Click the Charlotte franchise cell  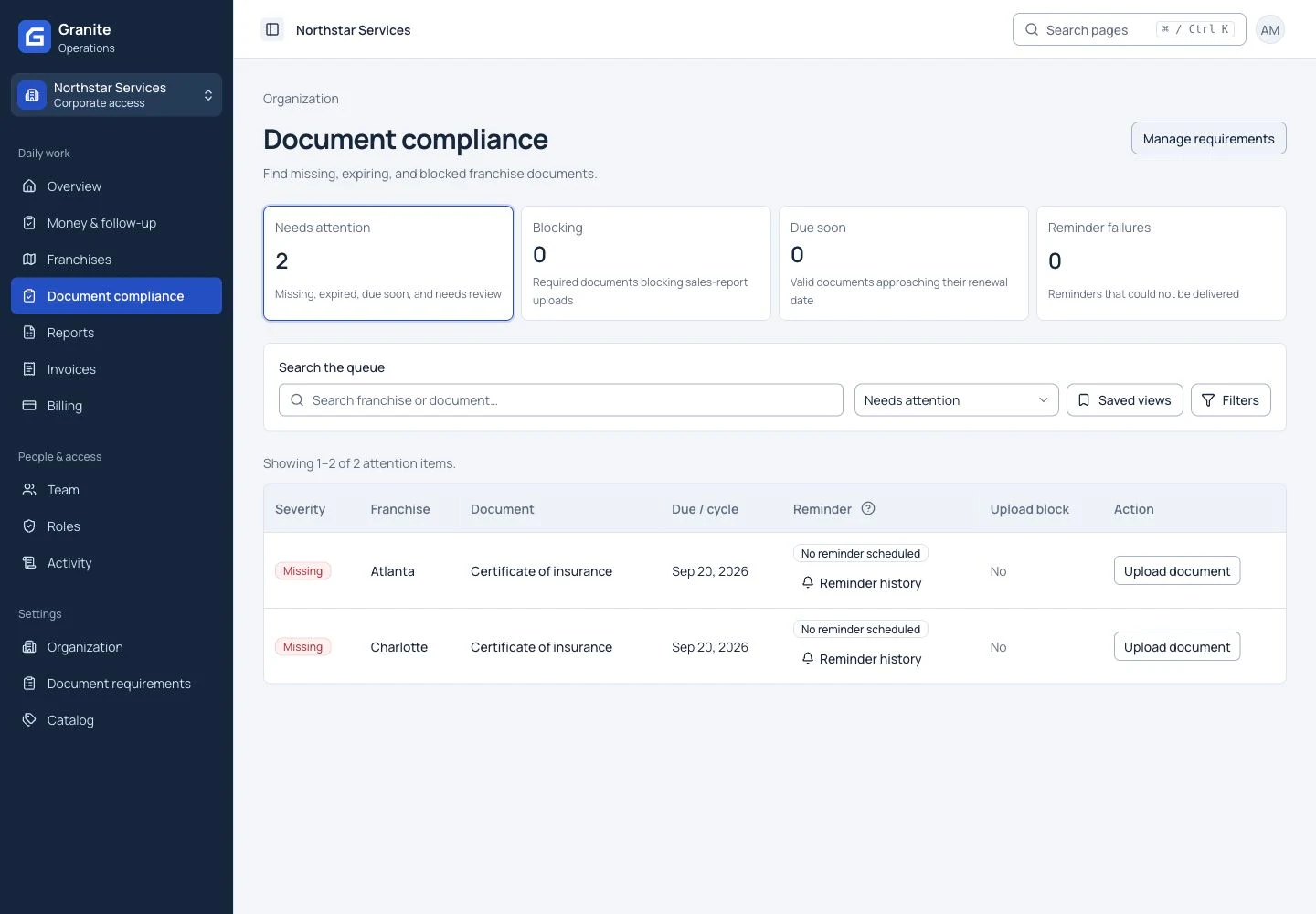399,647
